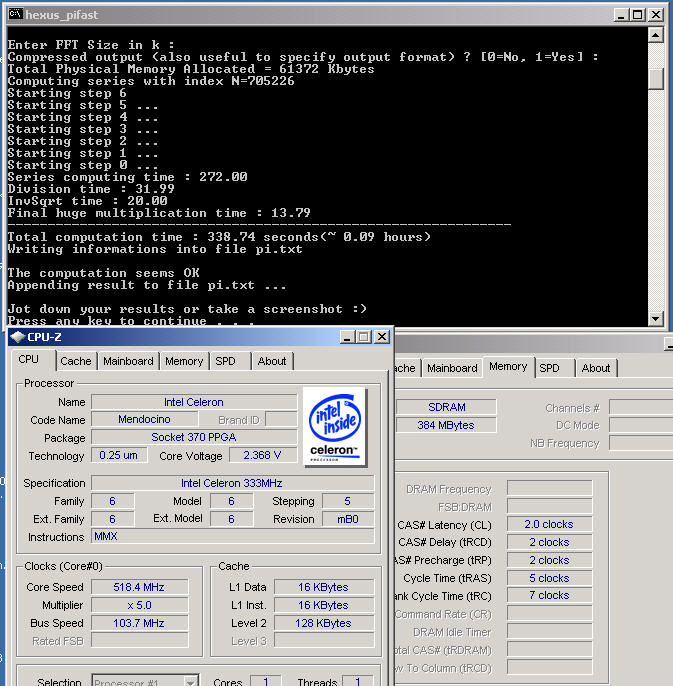Screen dimensions: 673x686
Task: Click the Name field 'Intel Celeron'
Action: pos(194,402)
